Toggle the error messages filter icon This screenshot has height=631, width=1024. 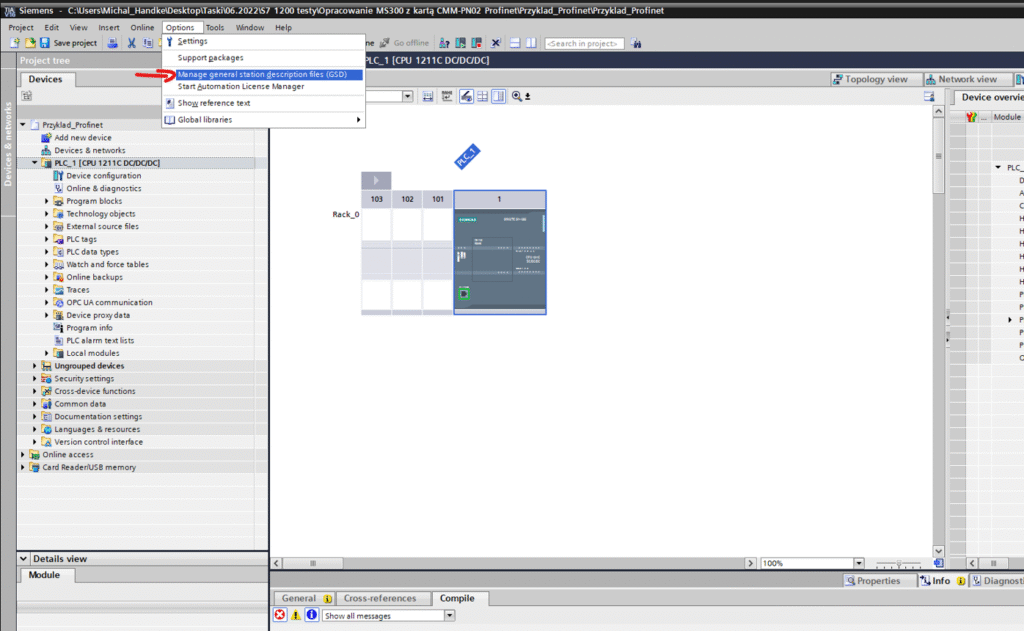point(280,615)
